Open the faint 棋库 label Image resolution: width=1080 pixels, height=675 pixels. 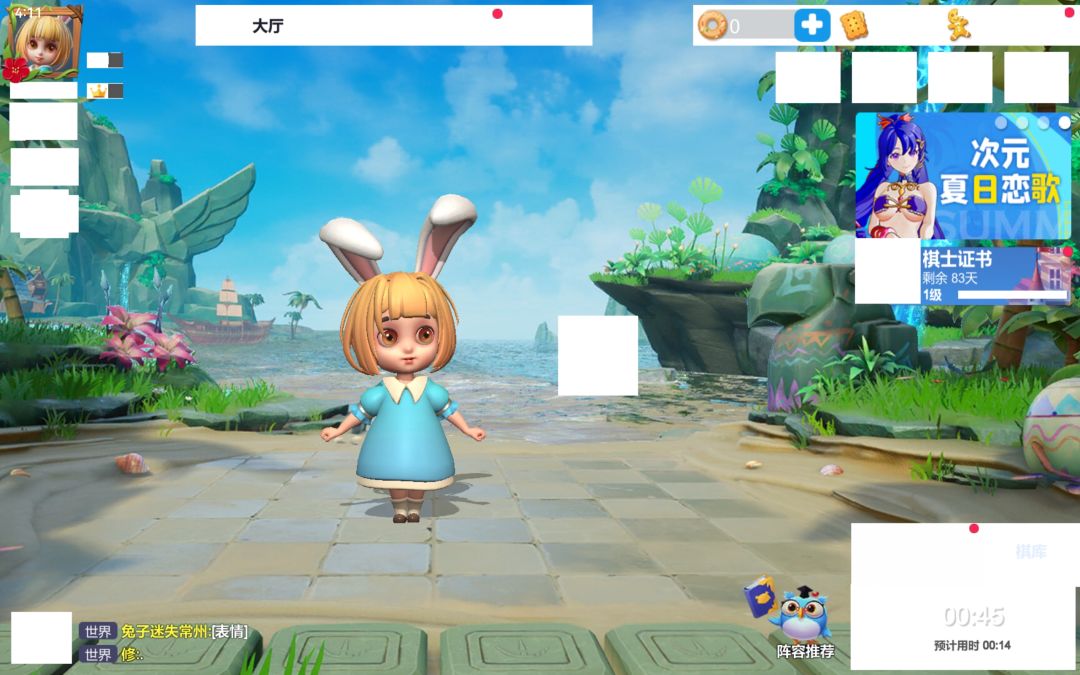[1031, 551]
